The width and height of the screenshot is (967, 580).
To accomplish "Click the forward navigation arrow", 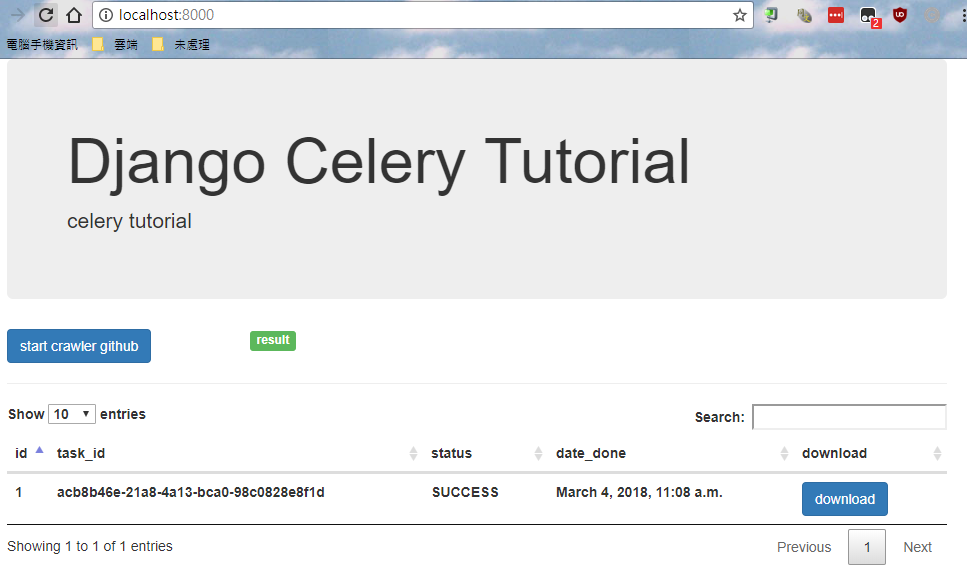I will pyautogui.click(x=17, y=15).
